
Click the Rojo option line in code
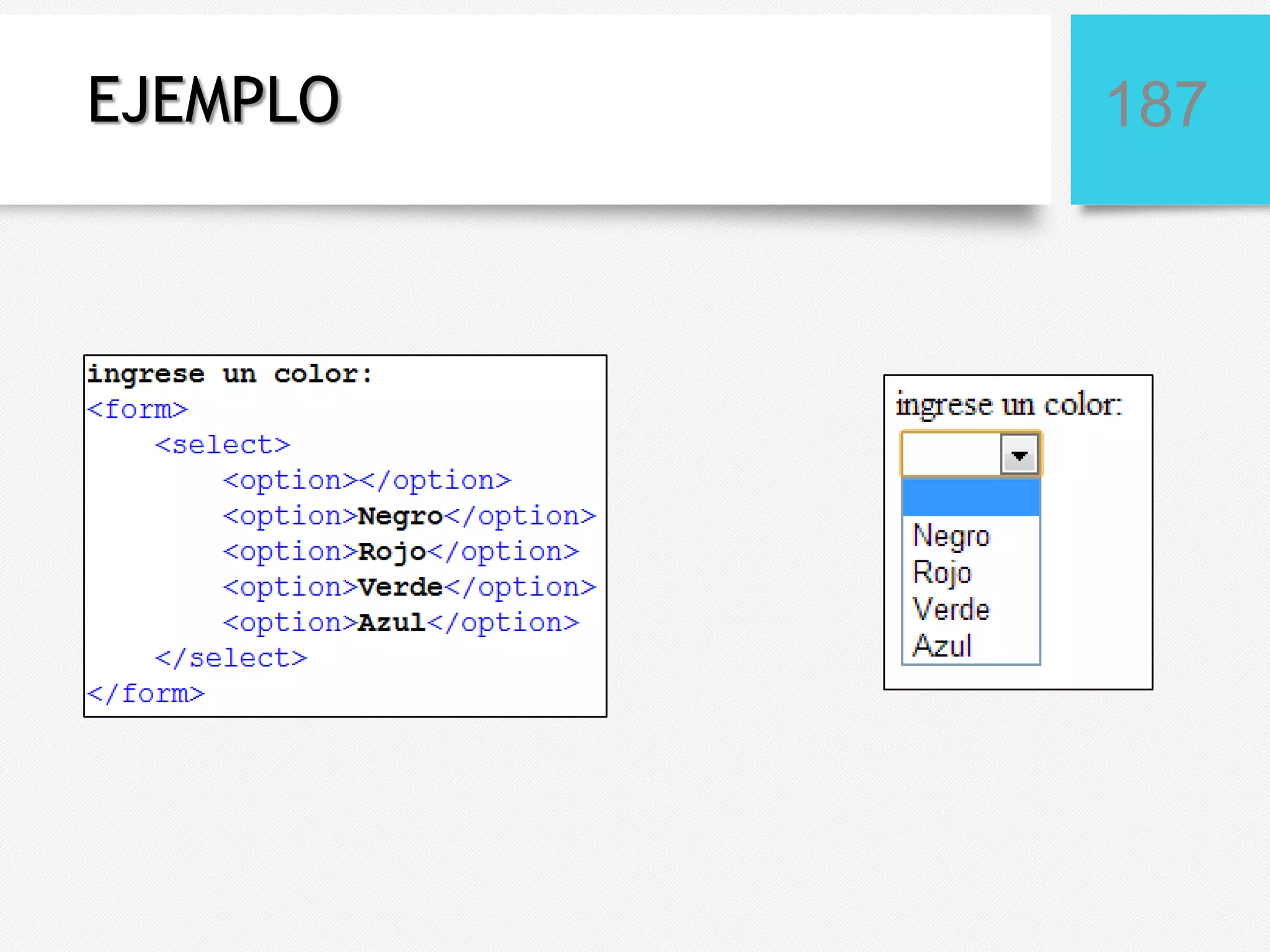click(401, 552)
